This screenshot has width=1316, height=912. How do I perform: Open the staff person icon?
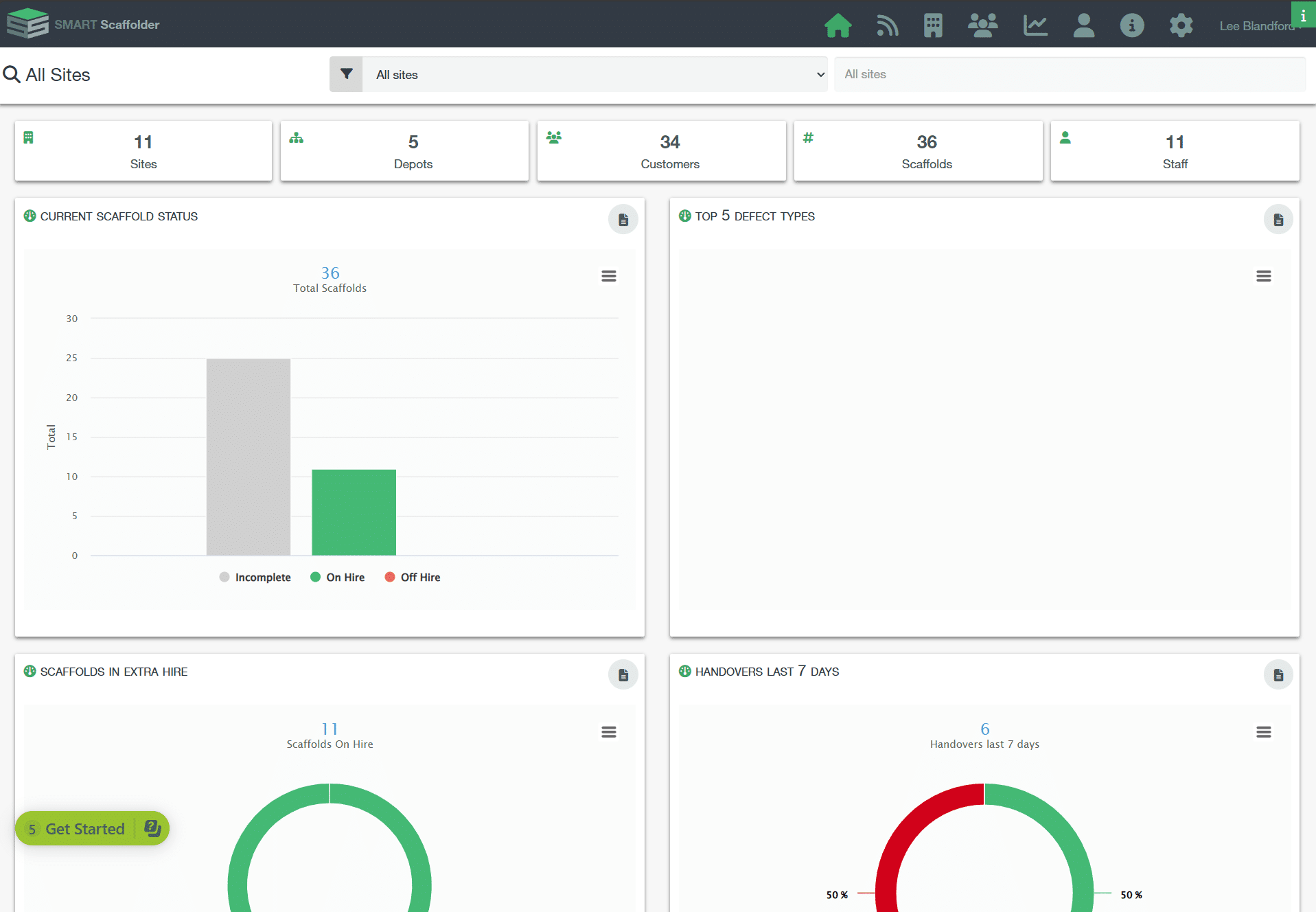(1083, 25)
